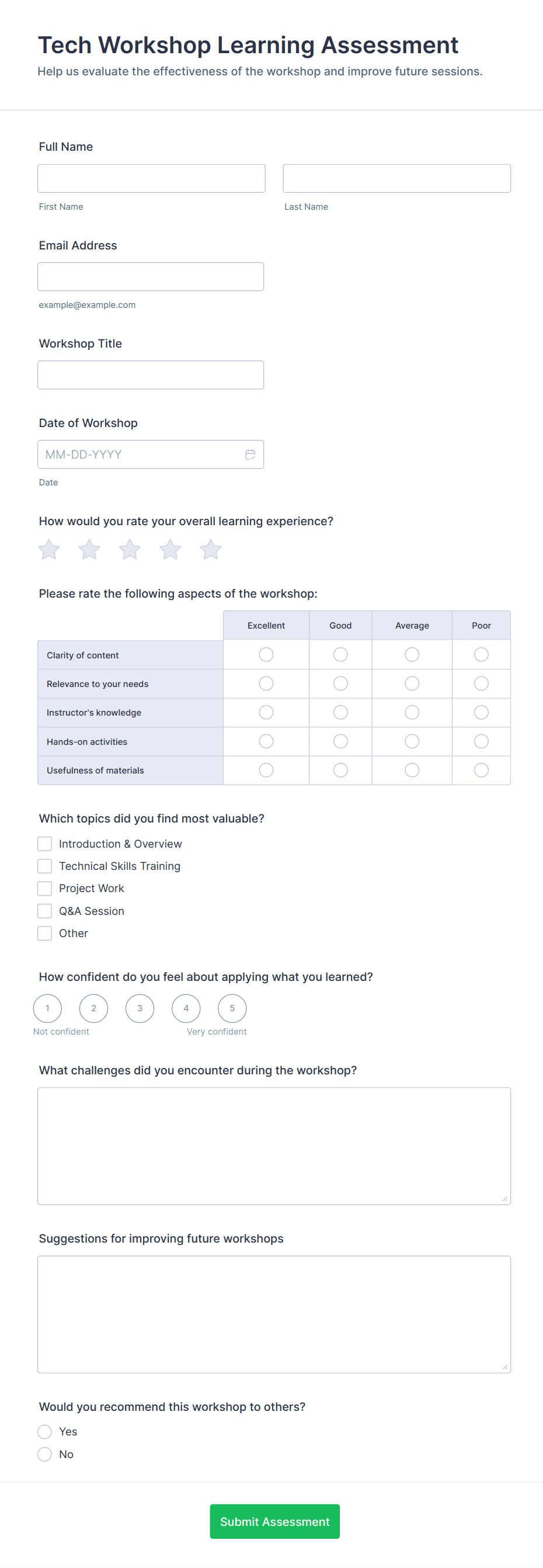Image resolution: width=543 pixels, height=1568 pixels.
Task: Pick the fourth star rating
Action: tap(170, 549)
